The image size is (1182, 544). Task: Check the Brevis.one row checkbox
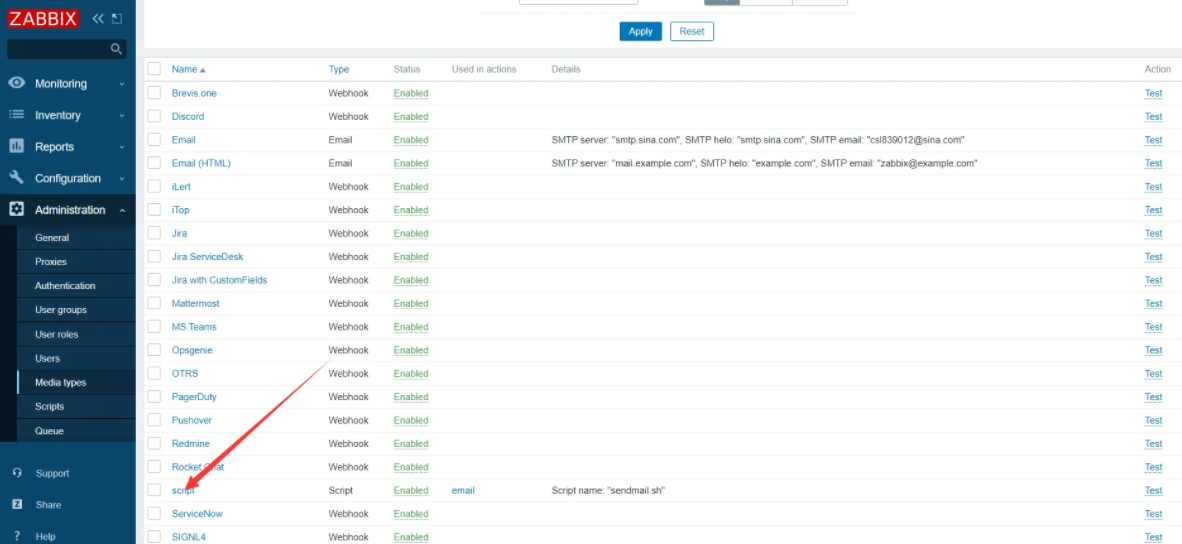coord(155,93)
